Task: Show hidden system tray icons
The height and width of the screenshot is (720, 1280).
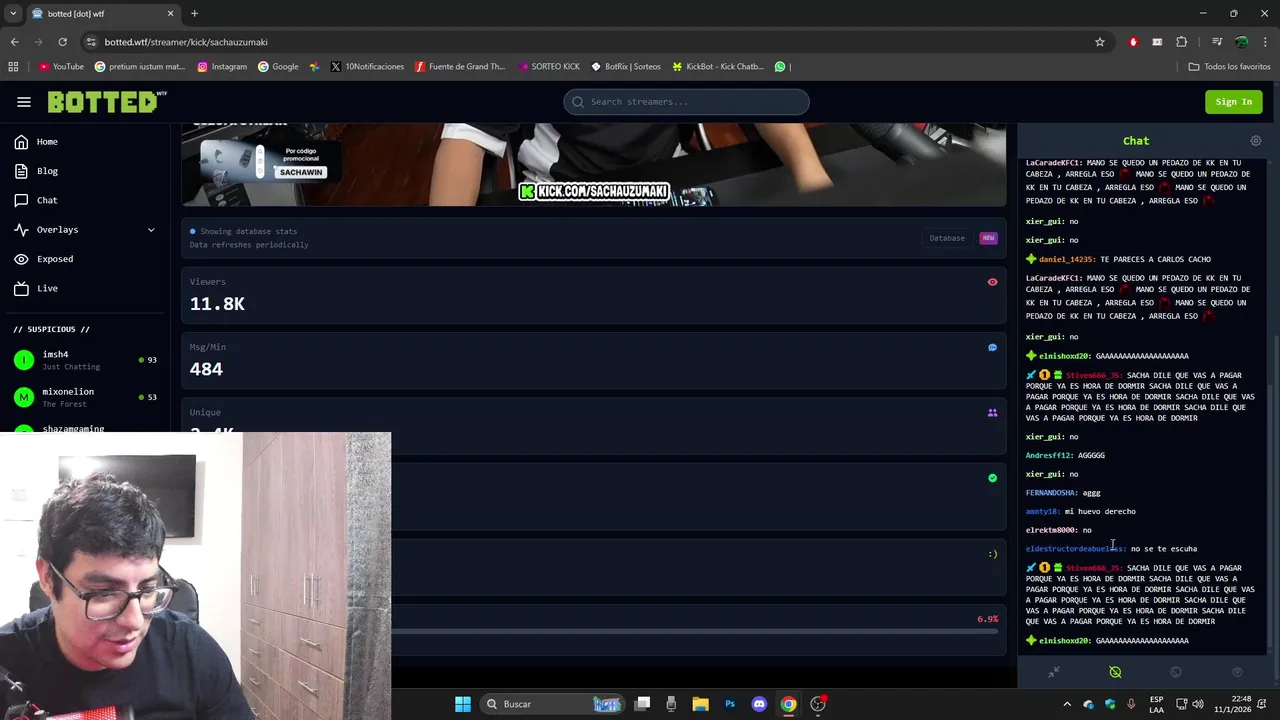Action: [1066, 704]
